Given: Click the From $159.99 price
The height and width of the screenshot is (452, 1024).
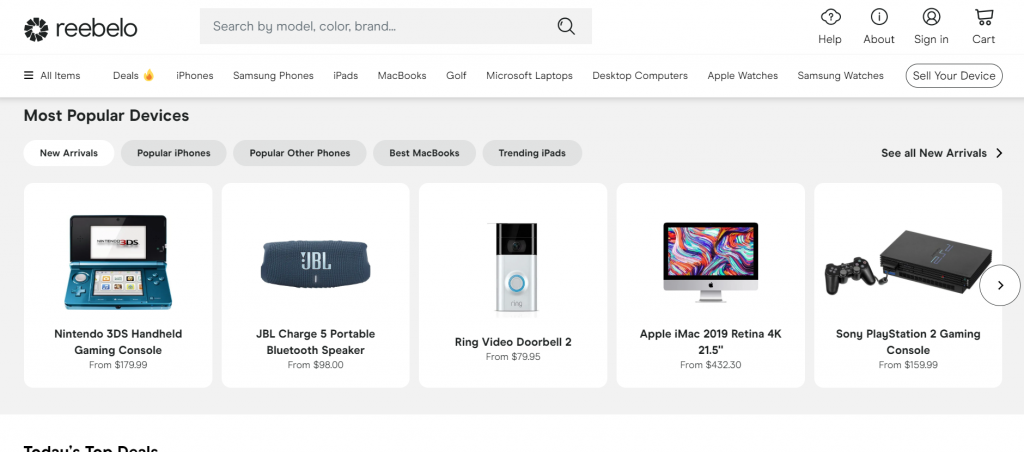Looking at the screenshot, I should 908,365.
